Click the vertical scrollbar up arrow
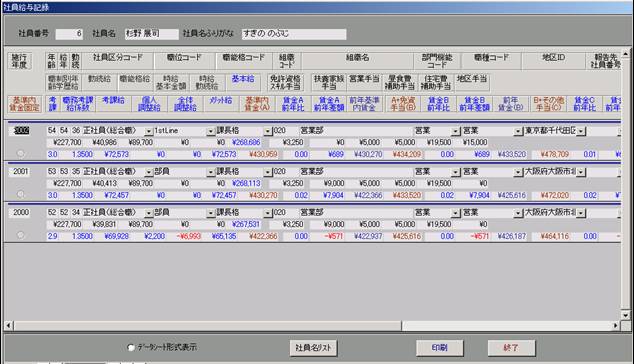 [x=626, y=54]
